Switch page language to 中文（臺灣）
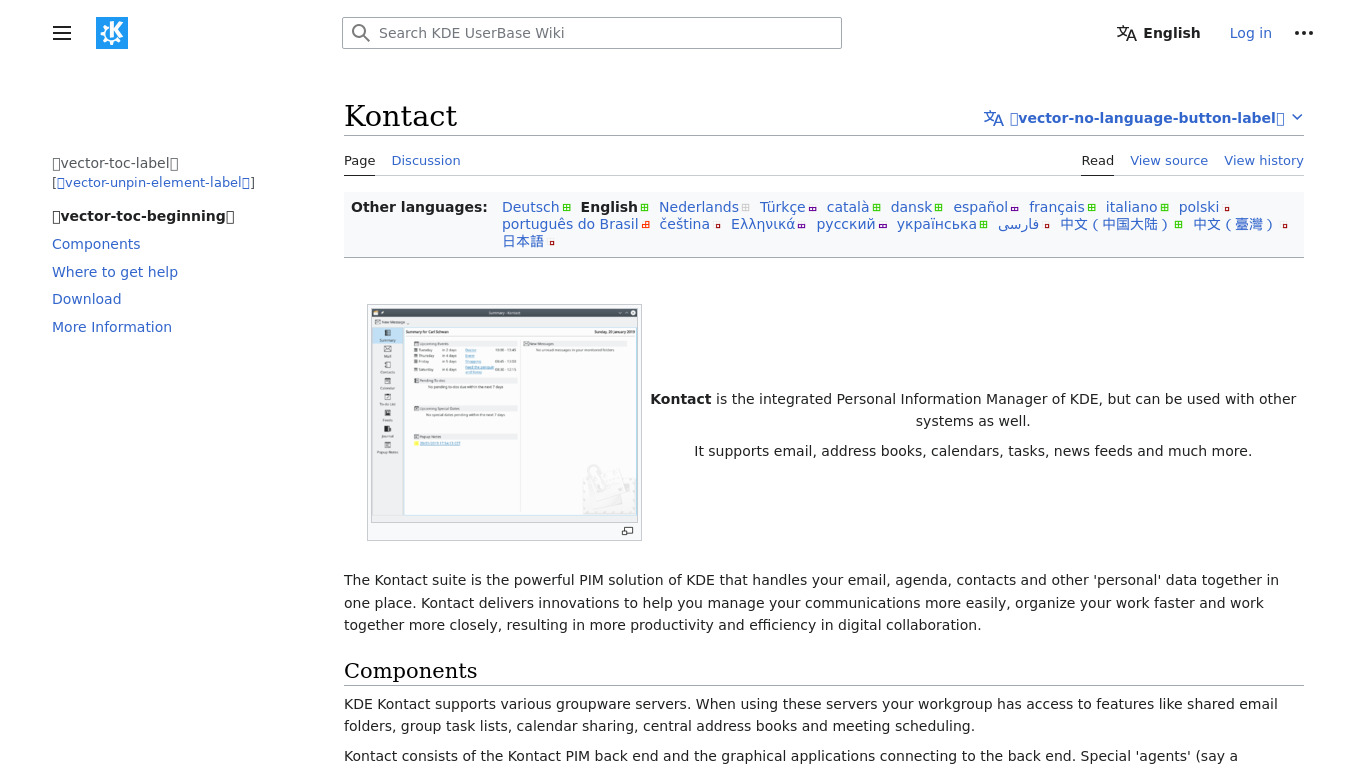Image resolution: width=1366 pixels, height=768 pixels. pos(1235,224)
